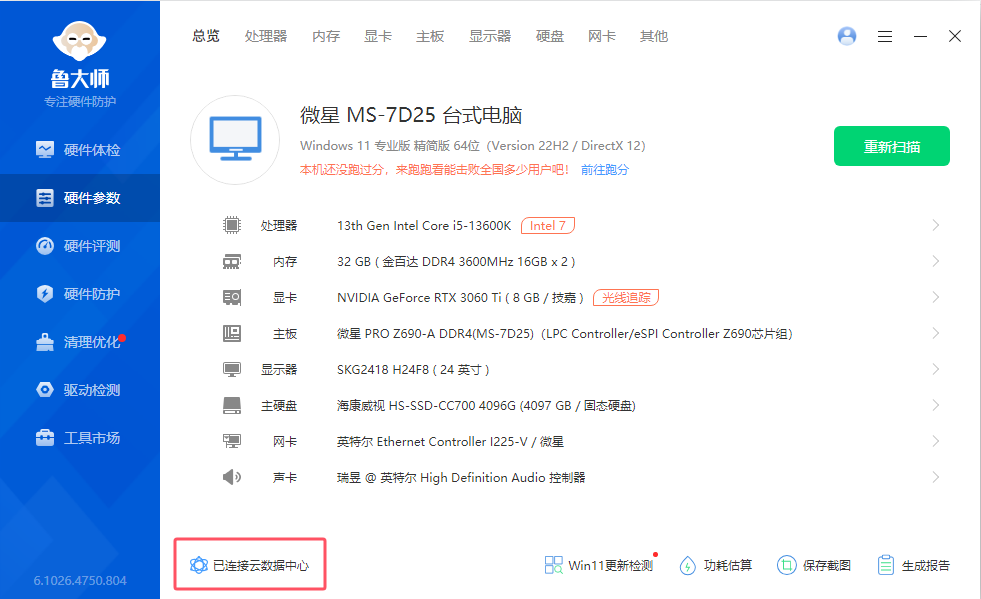Viewport: 981px width, 599px height.
Task: Switch to the 主板 tab
Action: 430,36
